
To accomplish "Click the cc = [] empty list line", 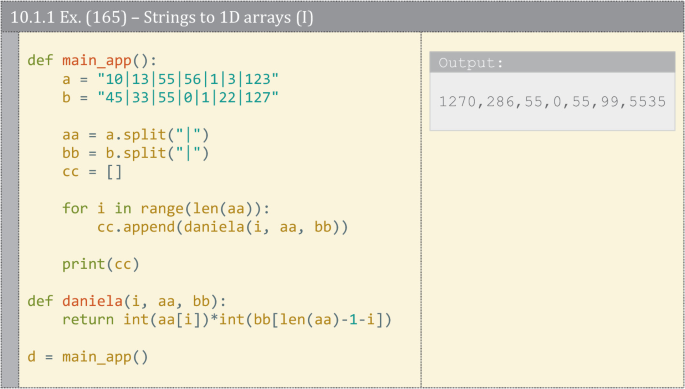I will pos(92,171).
